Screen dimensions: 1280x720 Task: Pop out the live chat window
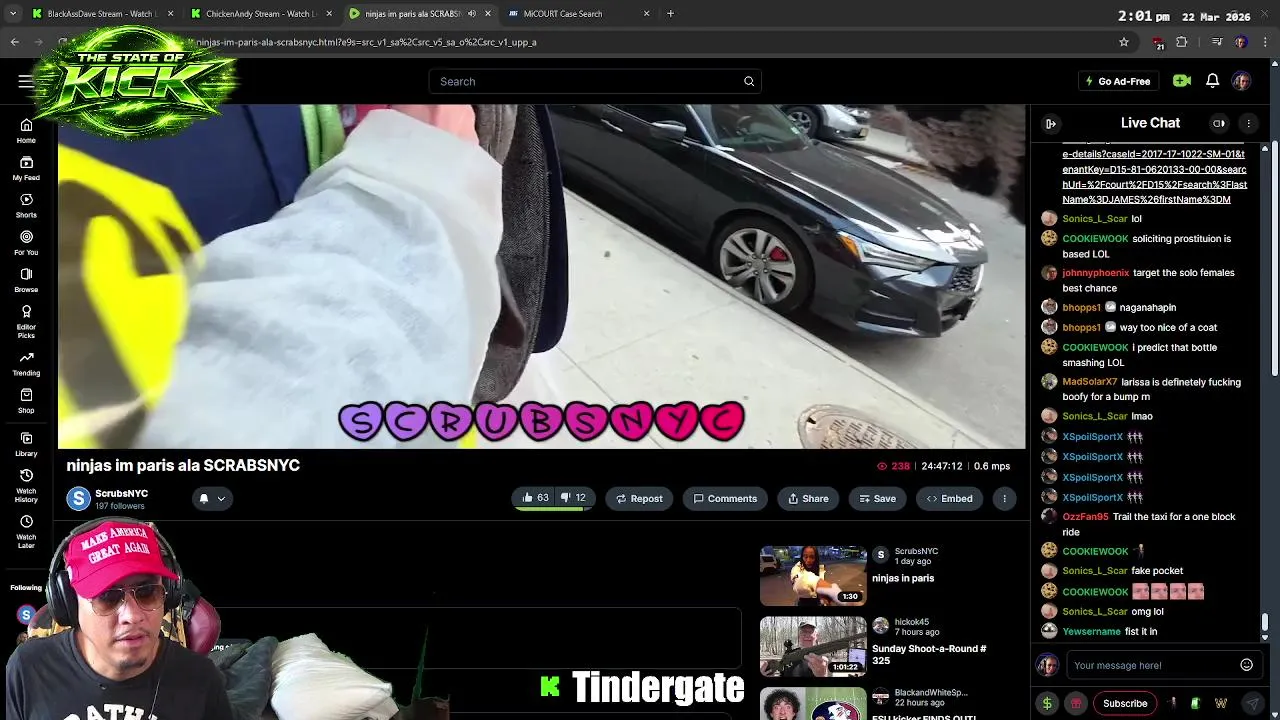(1219, 123)
